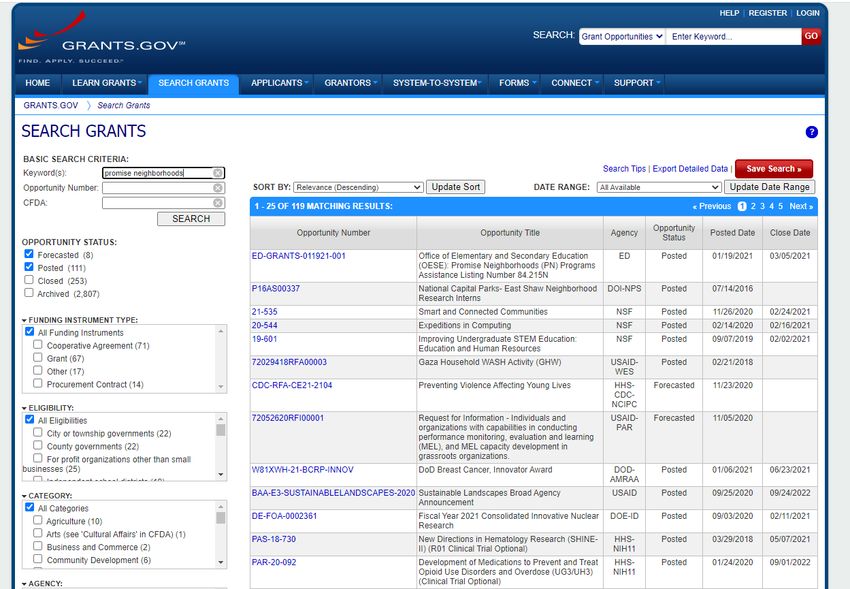Check Community Development (6) checkbox
This screenshot has height=589, width=850.
[37, 559]
